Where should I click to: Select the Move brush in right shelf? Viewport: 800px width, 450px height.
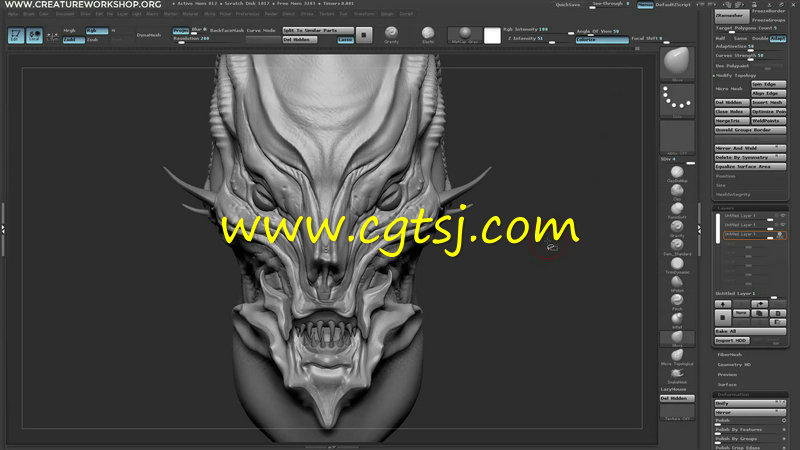[677, 338]
